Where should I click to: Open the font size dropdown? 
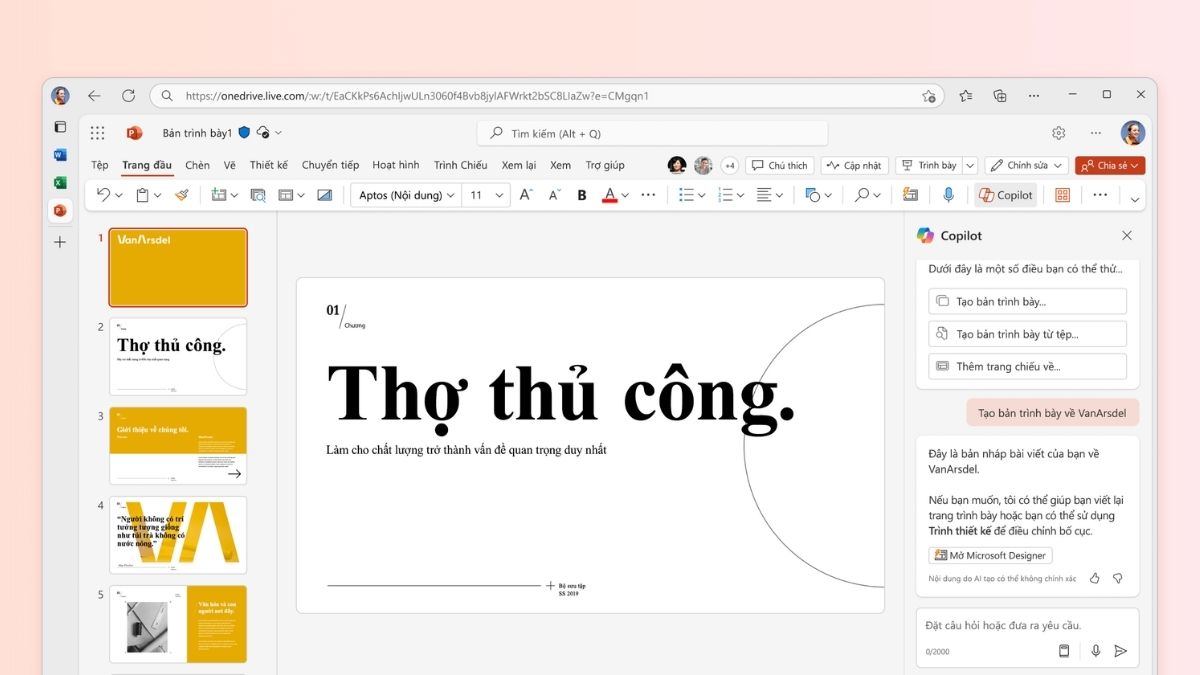click(x=485, y=195)
